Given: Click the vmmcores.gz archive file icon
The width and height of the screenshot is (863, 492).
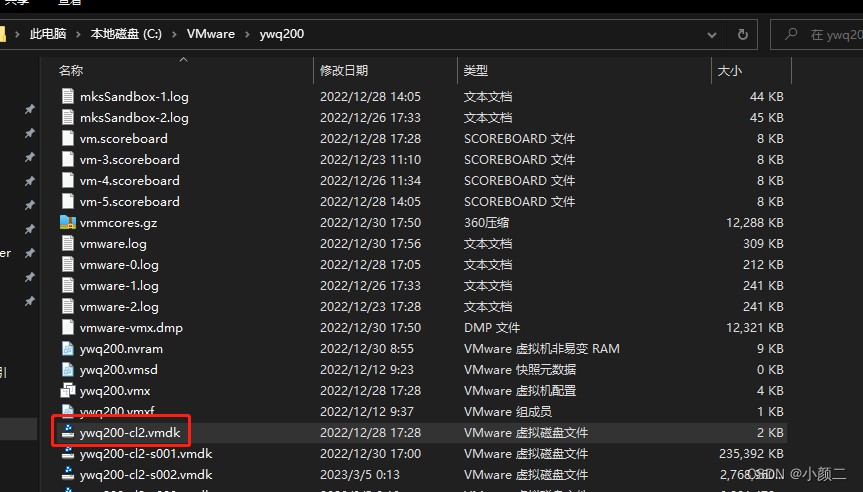Looking at the screenshot, I should click(68, 223).
